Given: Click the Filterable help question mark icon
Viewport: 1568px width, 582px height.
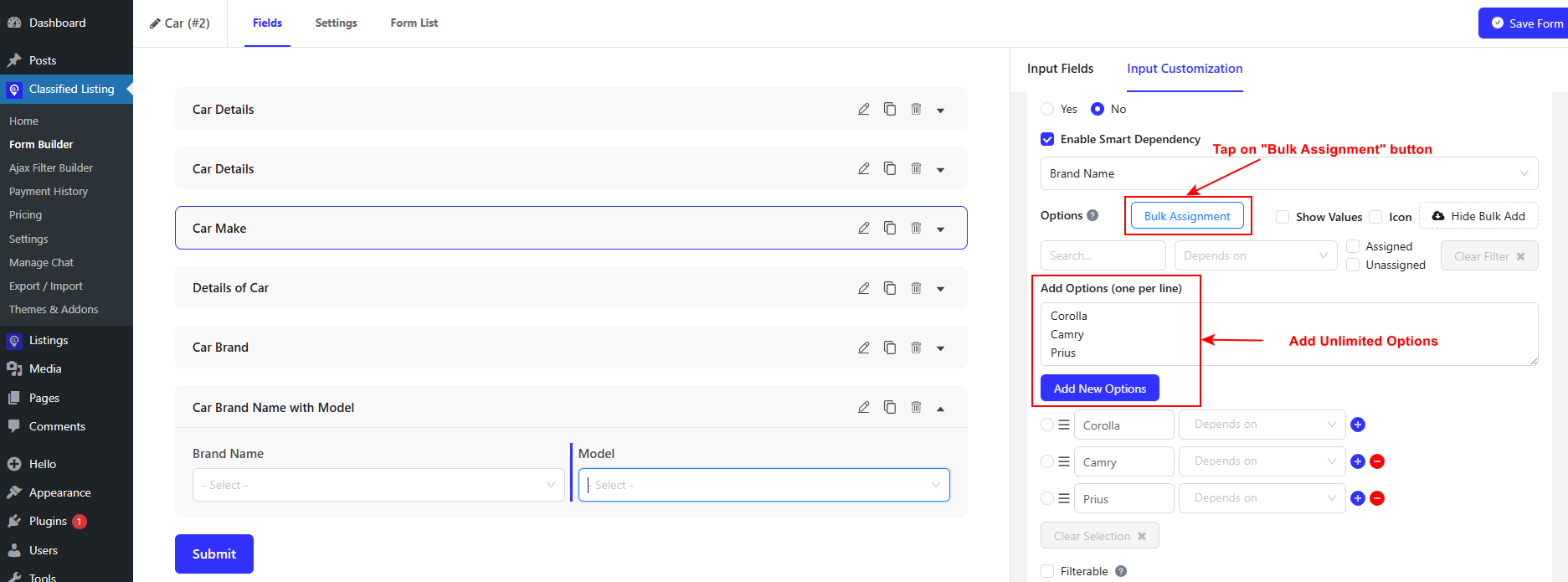Looking at the screenshot, I should (1121, 571).
